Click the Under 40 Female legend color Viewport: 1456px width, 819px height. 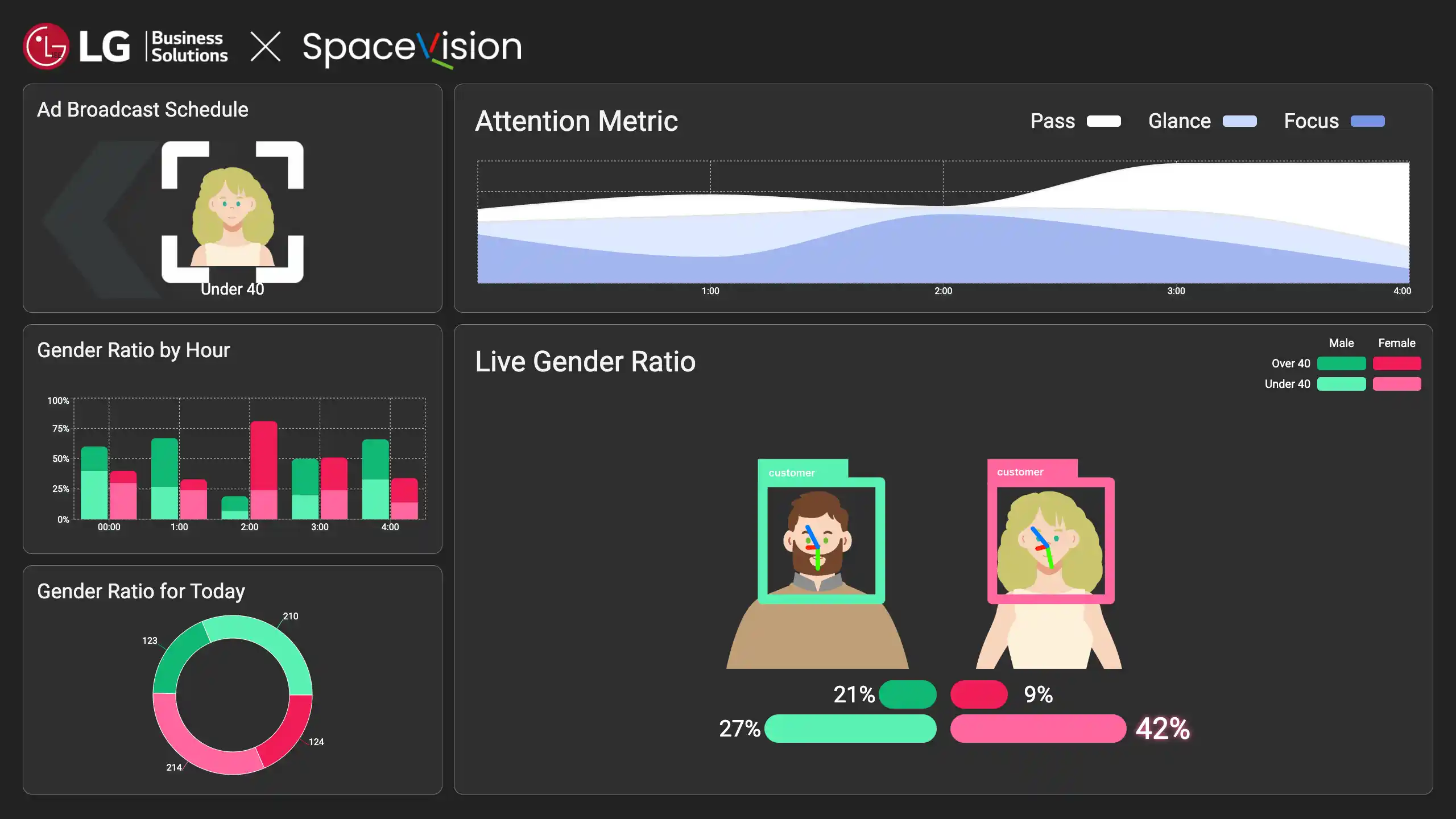pyautogui.click(x=1396, y=384)
